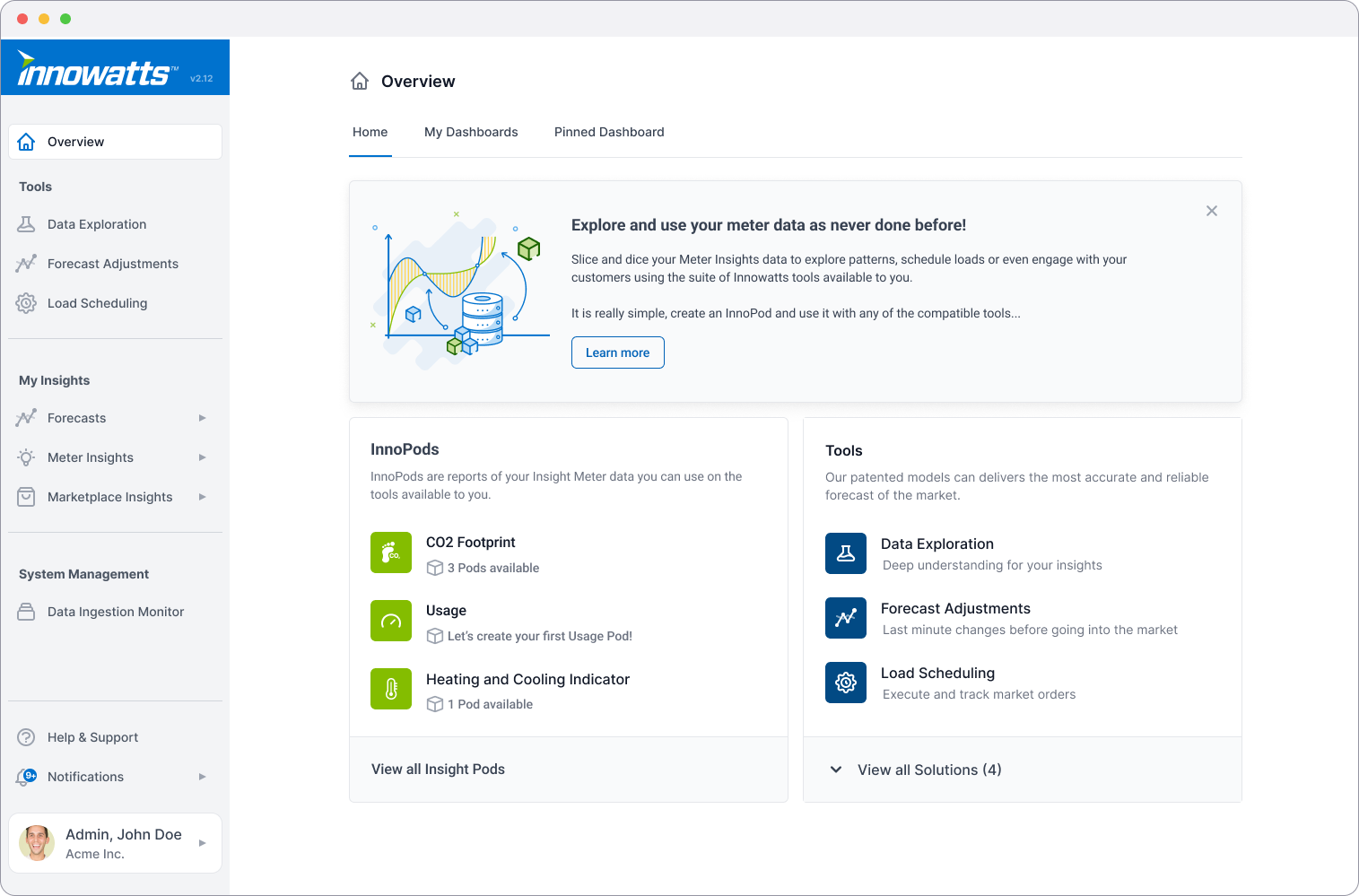Viewport: 1359px width, 896px height.
Task: Expand the Marketplace Insights submenu arrow
Action: tap(203, 497)
